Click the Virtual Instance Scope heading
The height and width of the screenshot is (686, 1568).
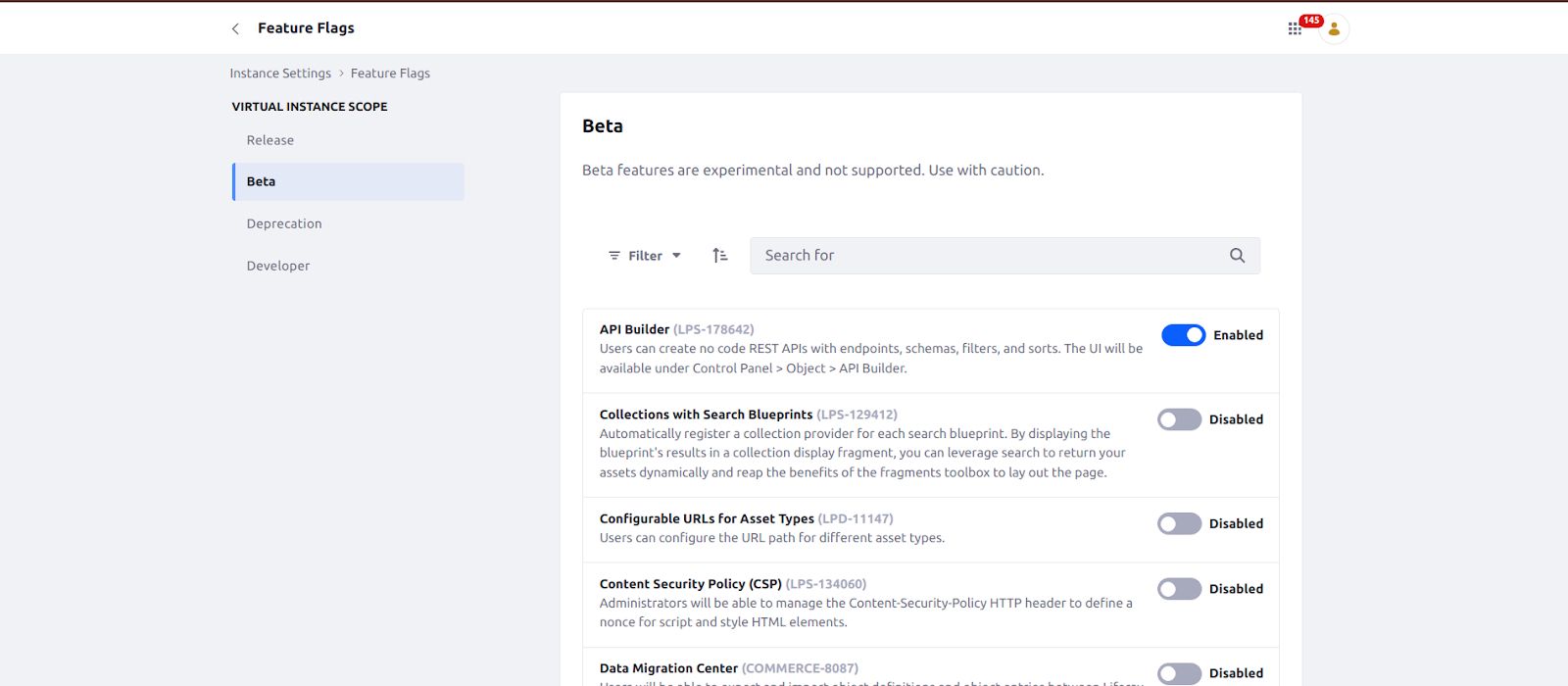310,107
